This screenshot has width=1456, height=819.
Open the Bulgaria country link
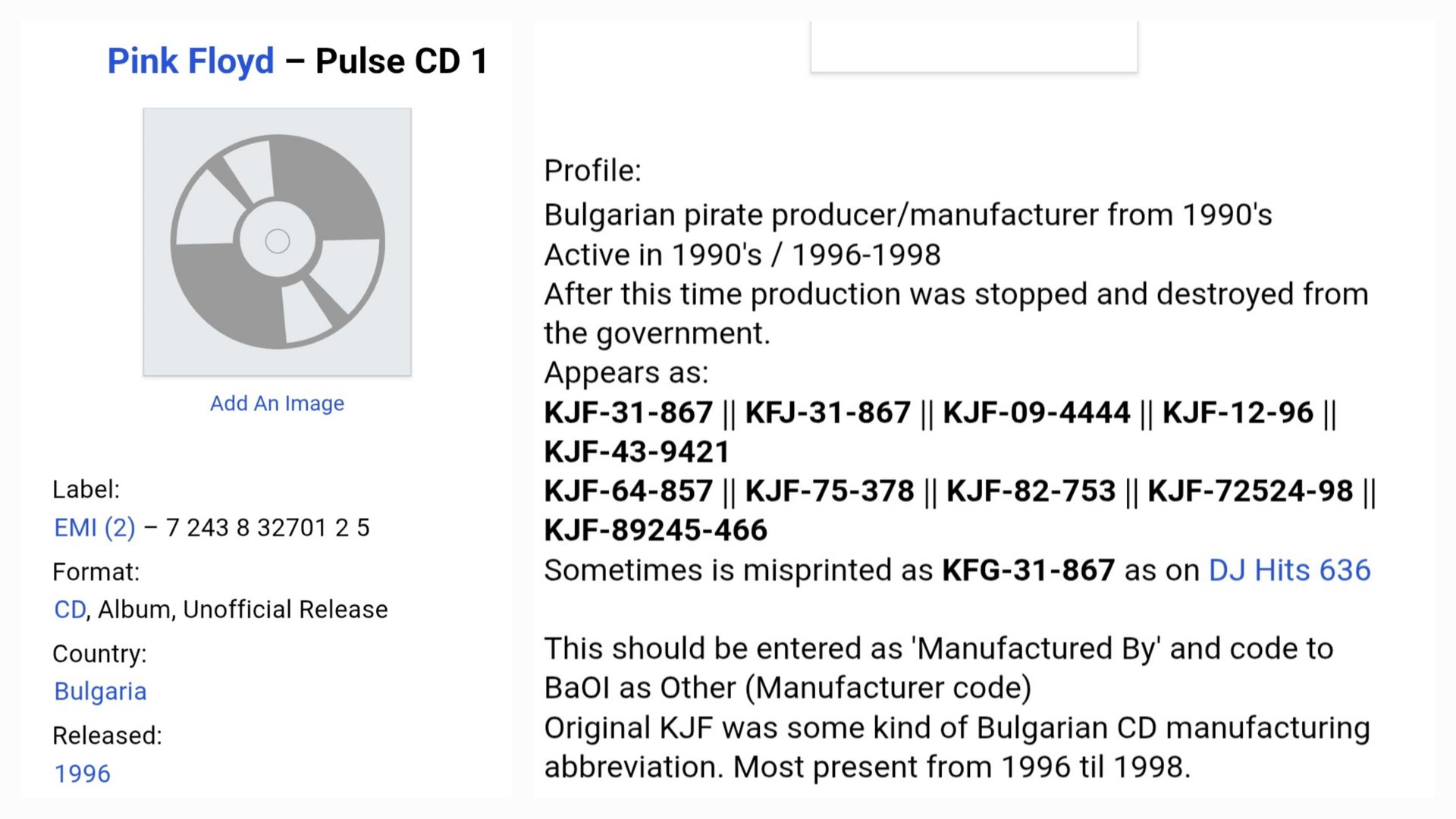coord(100,692)
